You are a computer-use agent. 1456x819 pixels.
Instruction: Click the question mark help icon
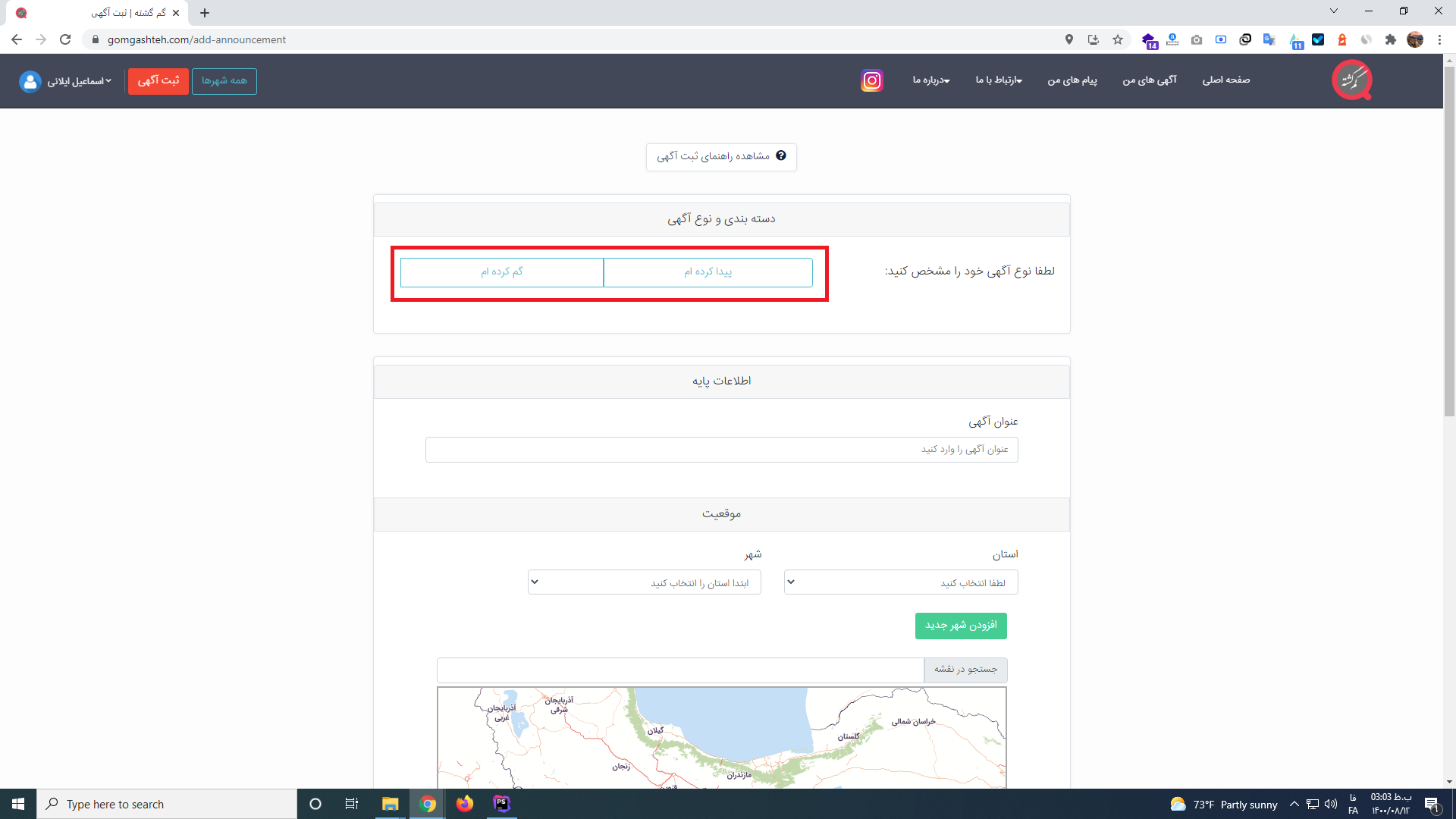click(x=781, y=155)
